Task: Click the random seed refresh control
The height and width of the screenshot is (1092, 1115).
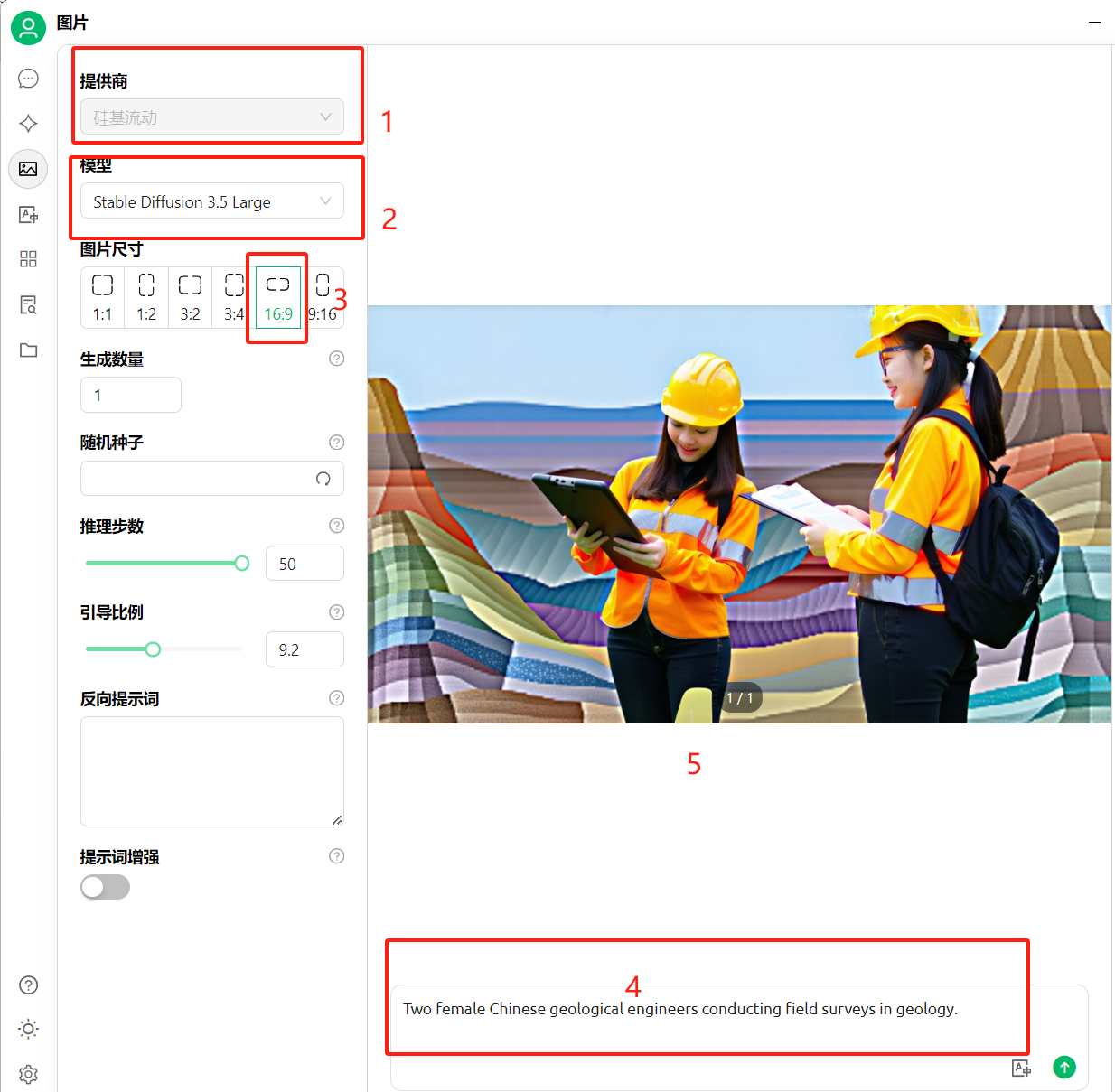Action: point(323,479)
